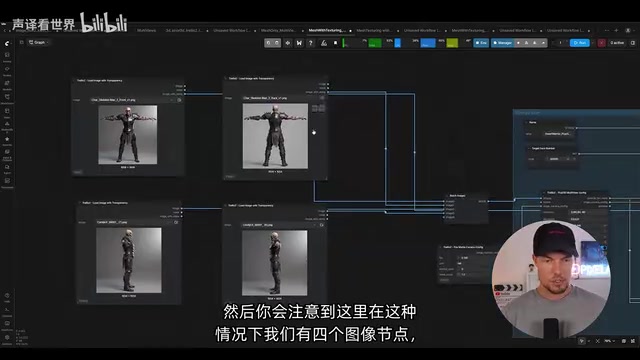This screenshot has width=640, height=360.
Task: Open the Manager button
Action: 502,43
